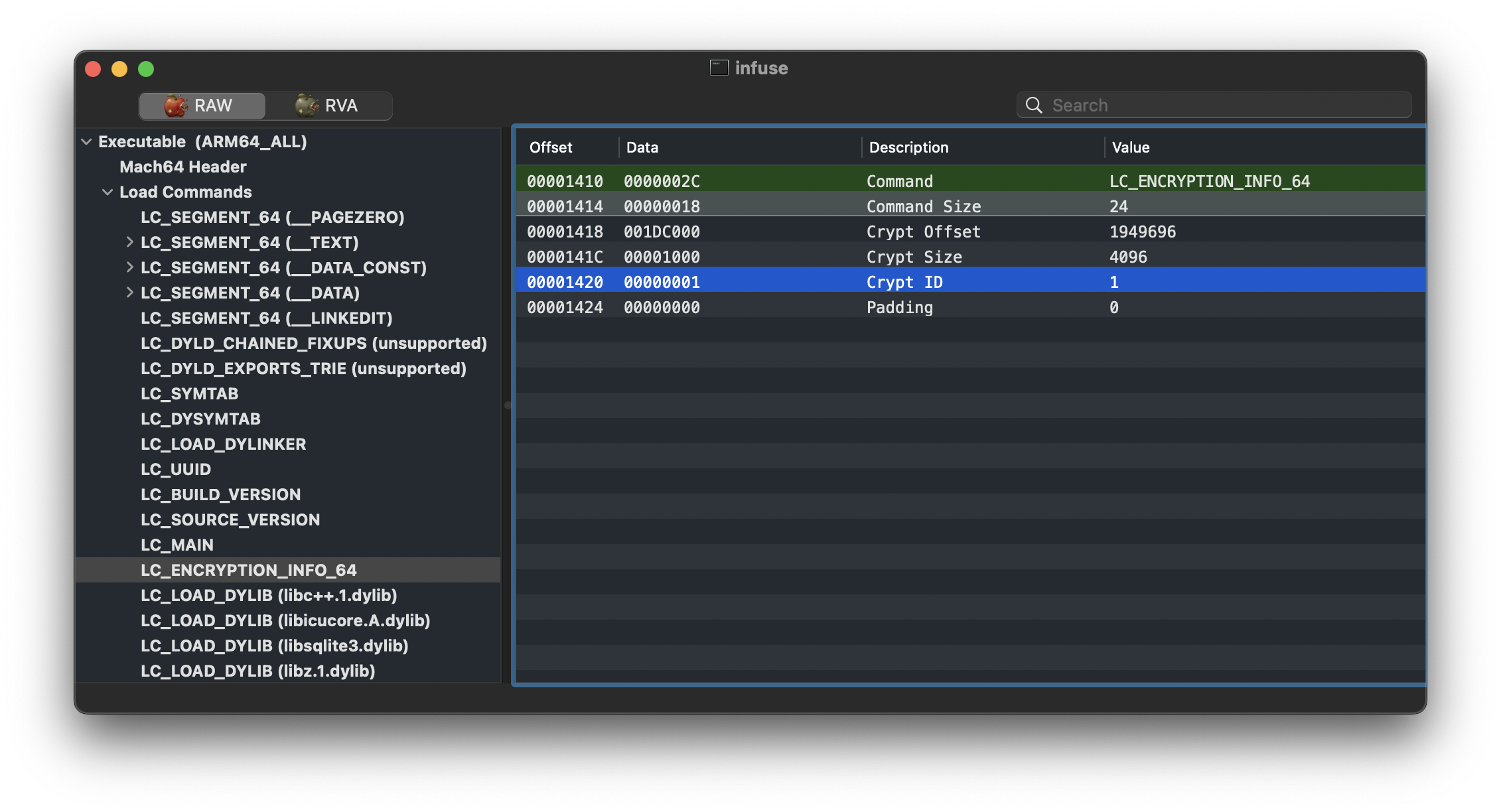Image resolution: width=1501 pixels, height=812 pixels.
Task: Click the magnifying glass search icon
Action: 1033,105
